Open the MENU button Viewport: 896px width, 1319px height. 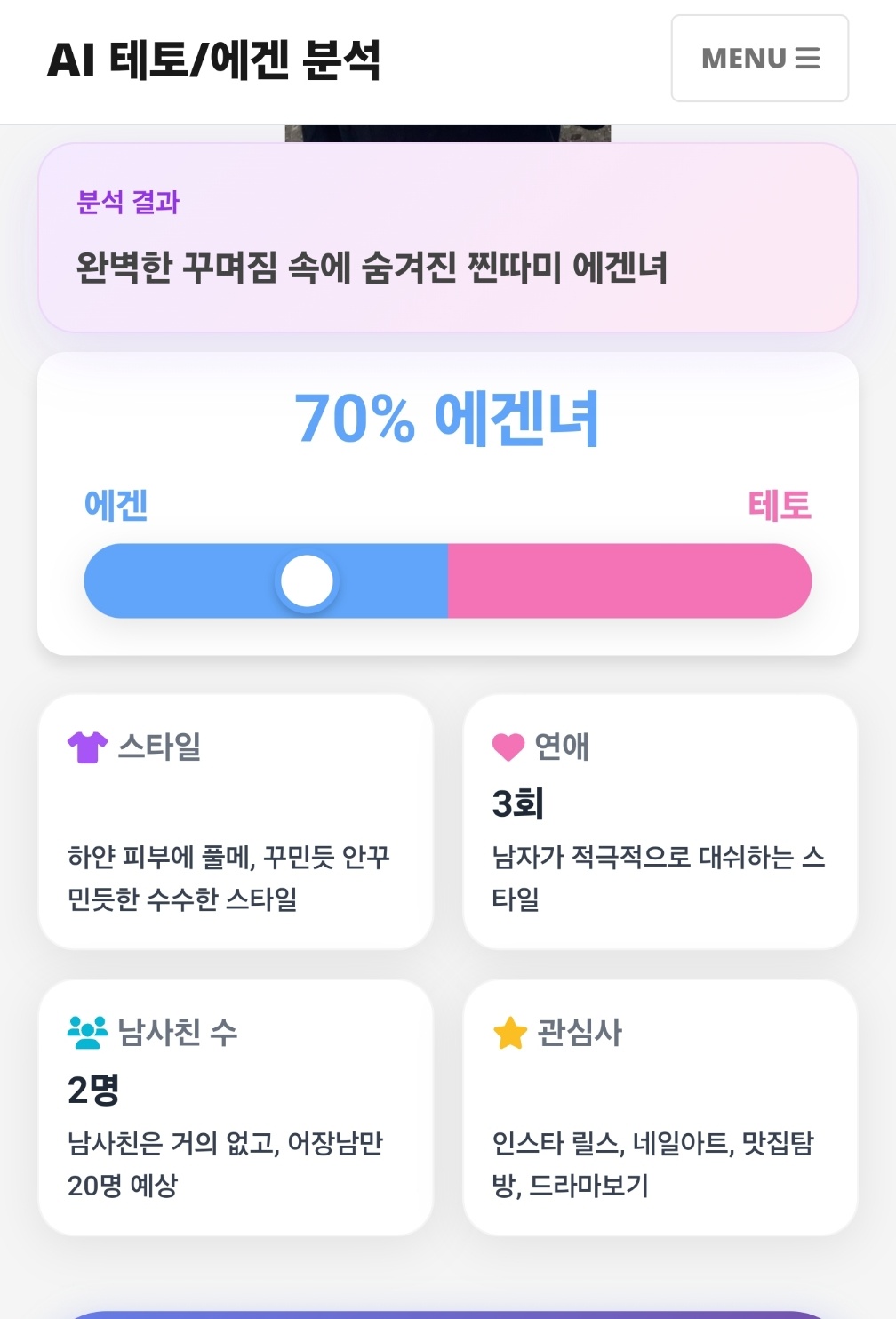tap(759, 59)
